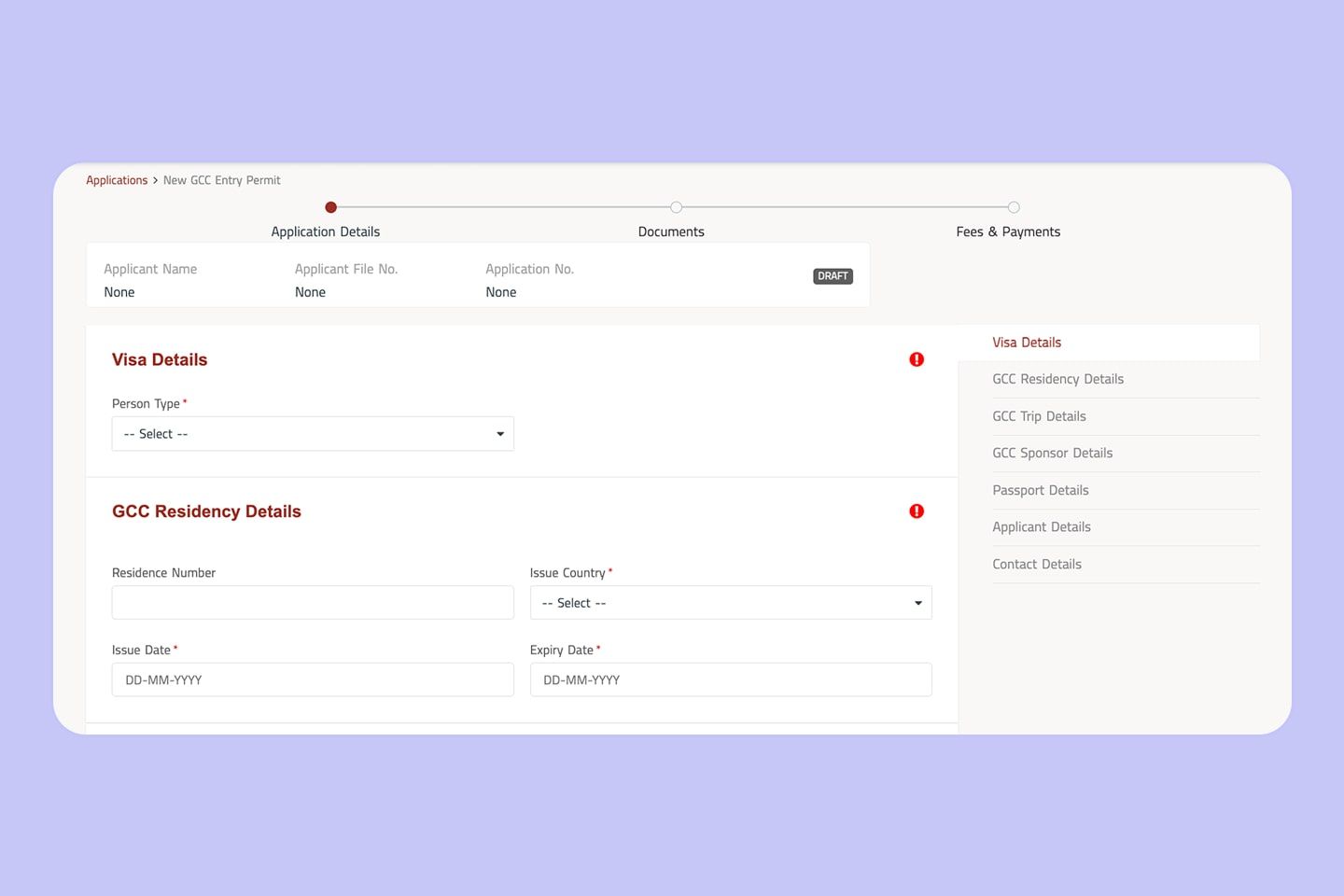Select the Documents step circle

point(676,207)
